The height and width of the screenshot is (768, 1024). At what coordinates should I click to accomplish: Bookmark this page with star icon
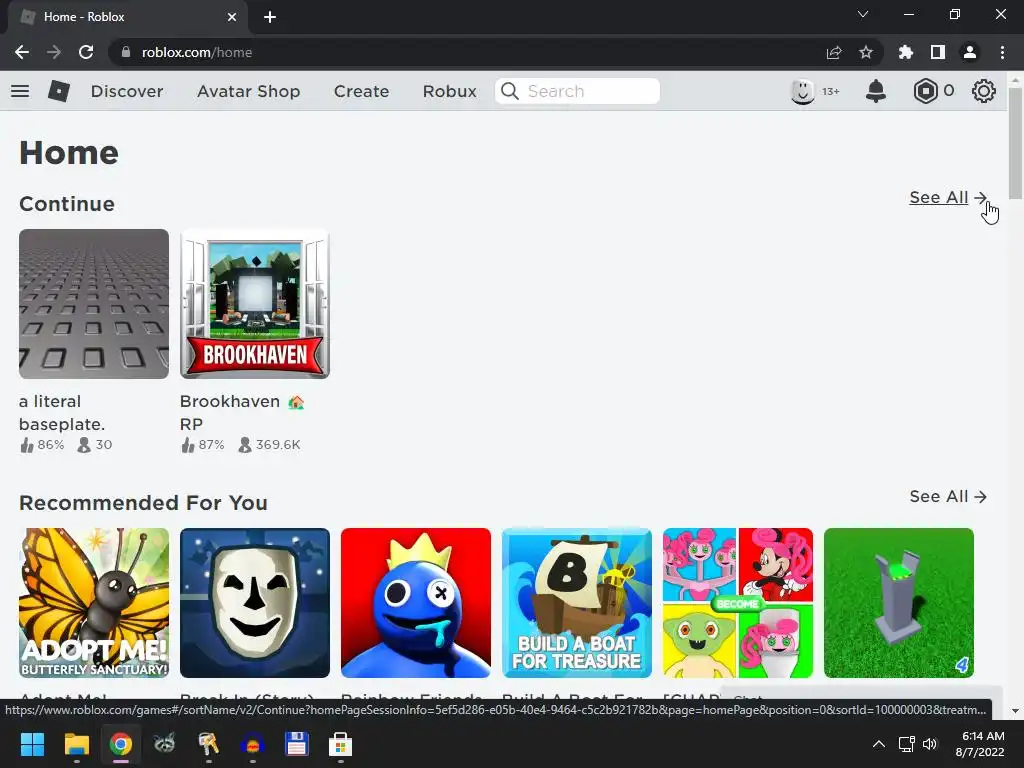click(x=866, y=52)
